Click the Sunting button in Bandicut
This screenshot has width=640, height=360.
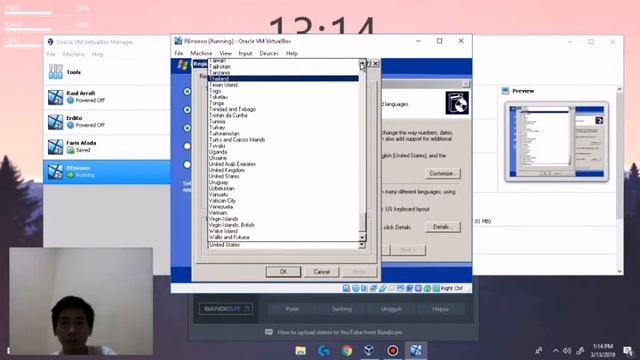(x=342, y=309)
